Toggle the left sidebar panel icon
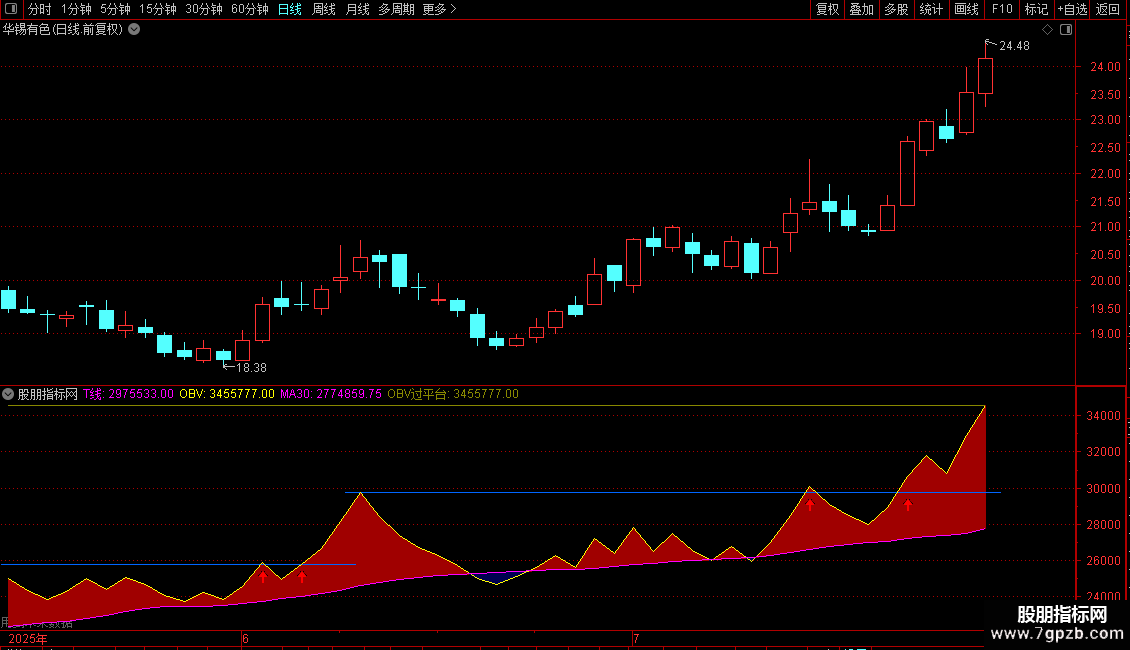Viewport: 1130px width, 650px height. coord(11,9)
